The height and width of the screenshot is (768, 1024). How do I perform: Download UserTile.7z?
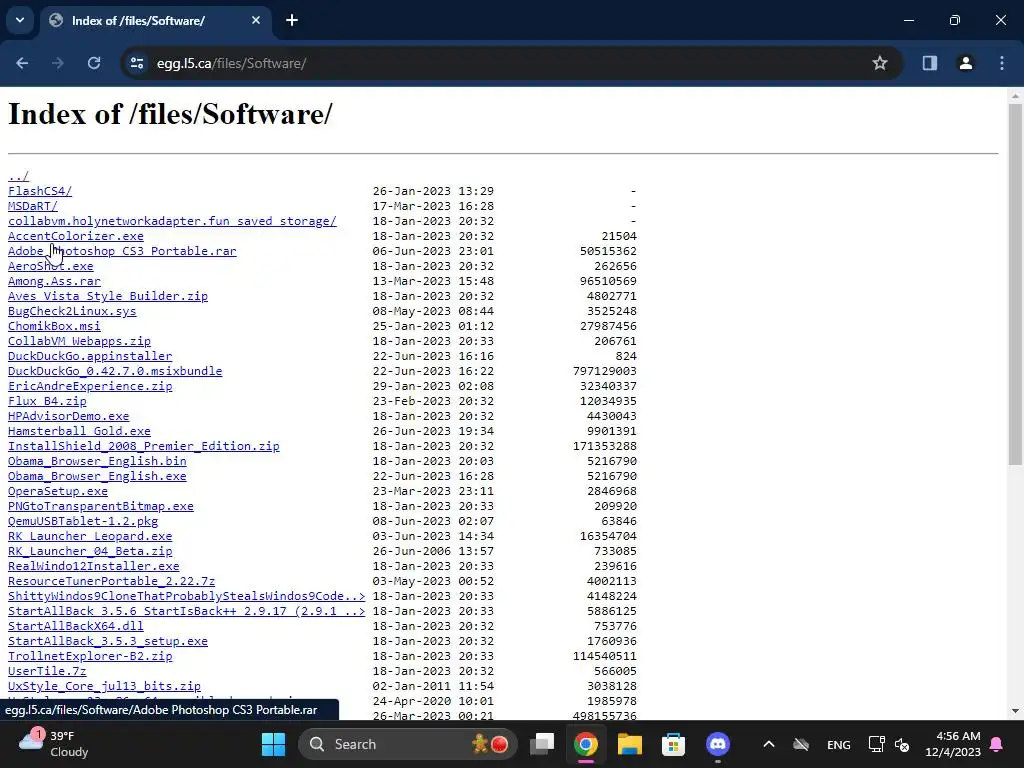pos(47,672)
